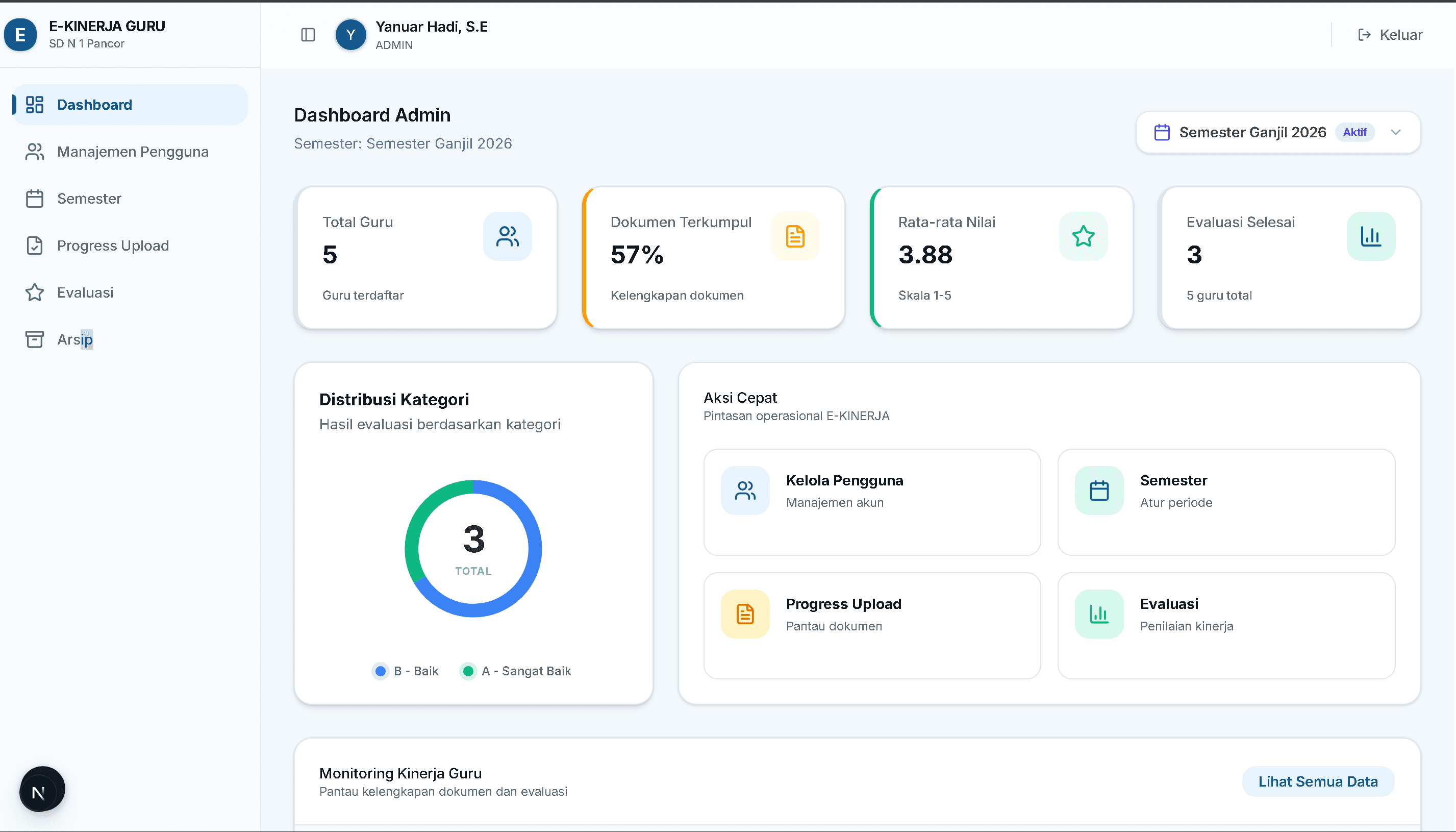Click the Semester calendar icon in Aksi Cepat
The width and height of the screenshot is (1456, 832).
[x=1098, y=491]
